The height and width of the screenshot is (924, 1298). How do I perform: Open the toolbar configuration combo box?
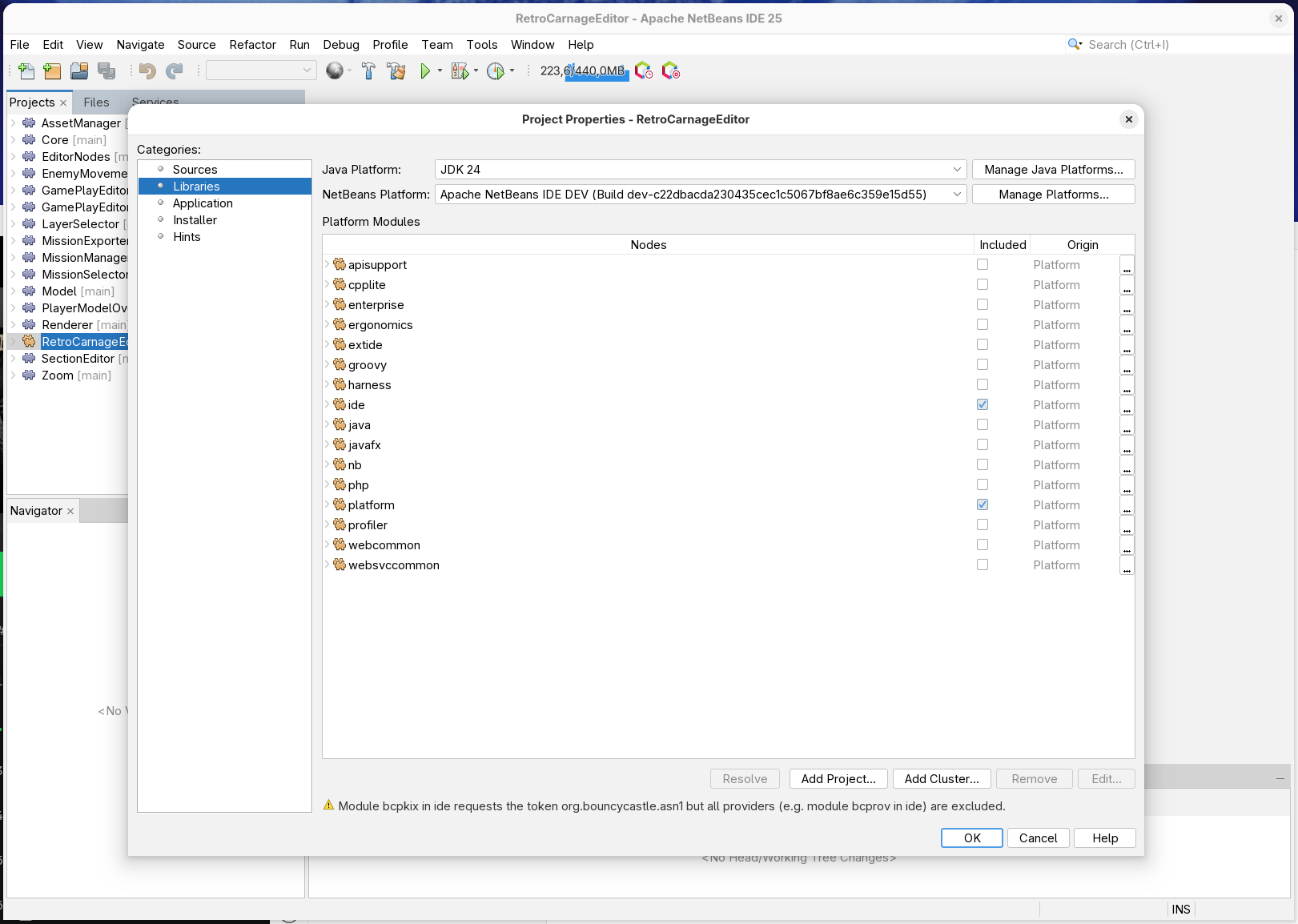click(261, 70)
